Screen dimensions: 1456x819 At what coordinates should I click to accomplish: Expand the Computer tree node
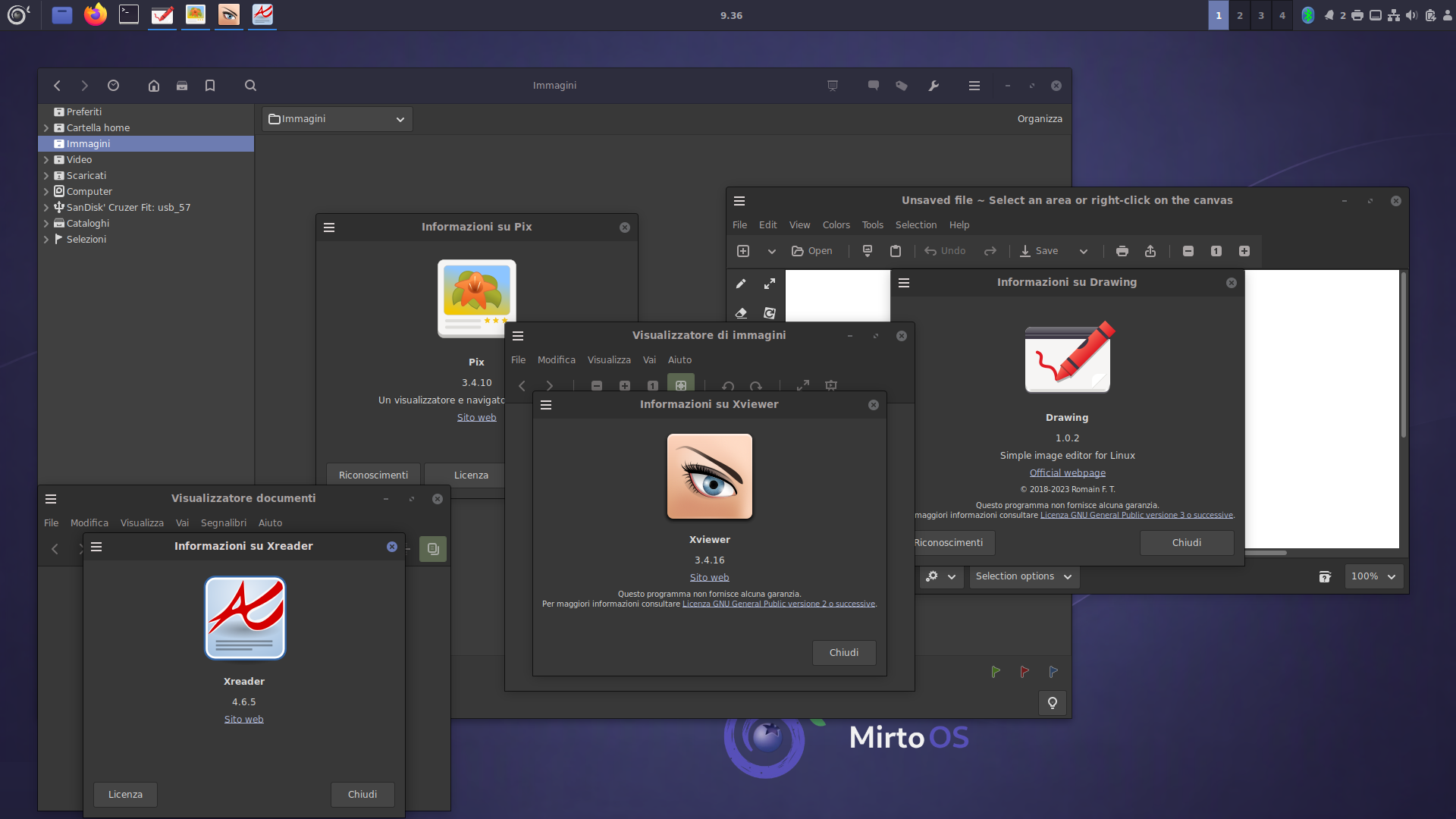click(x=46, y=192)
